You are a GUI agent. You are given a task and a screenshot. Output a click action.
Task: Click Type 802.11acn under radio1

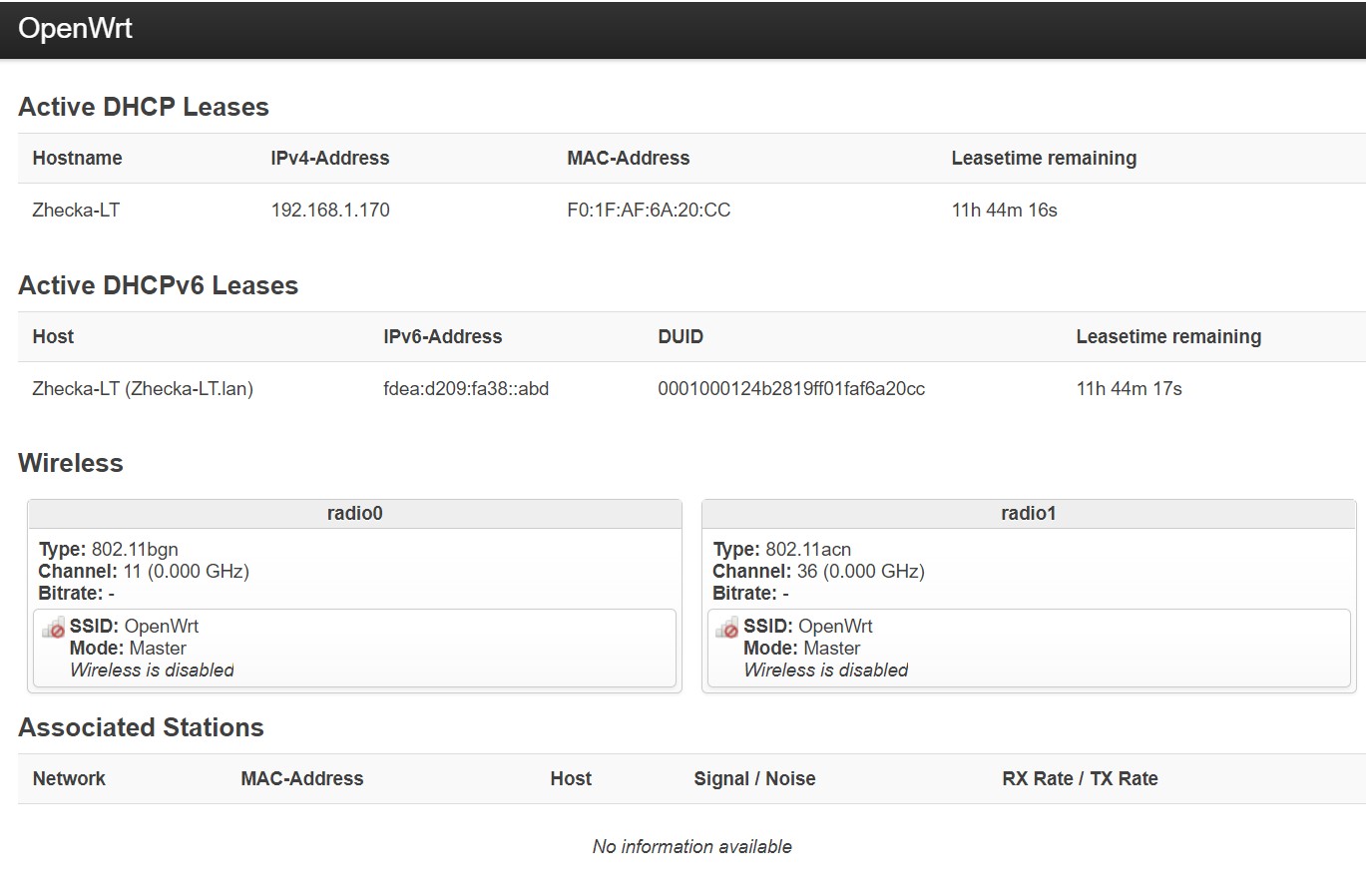(782, 549)
